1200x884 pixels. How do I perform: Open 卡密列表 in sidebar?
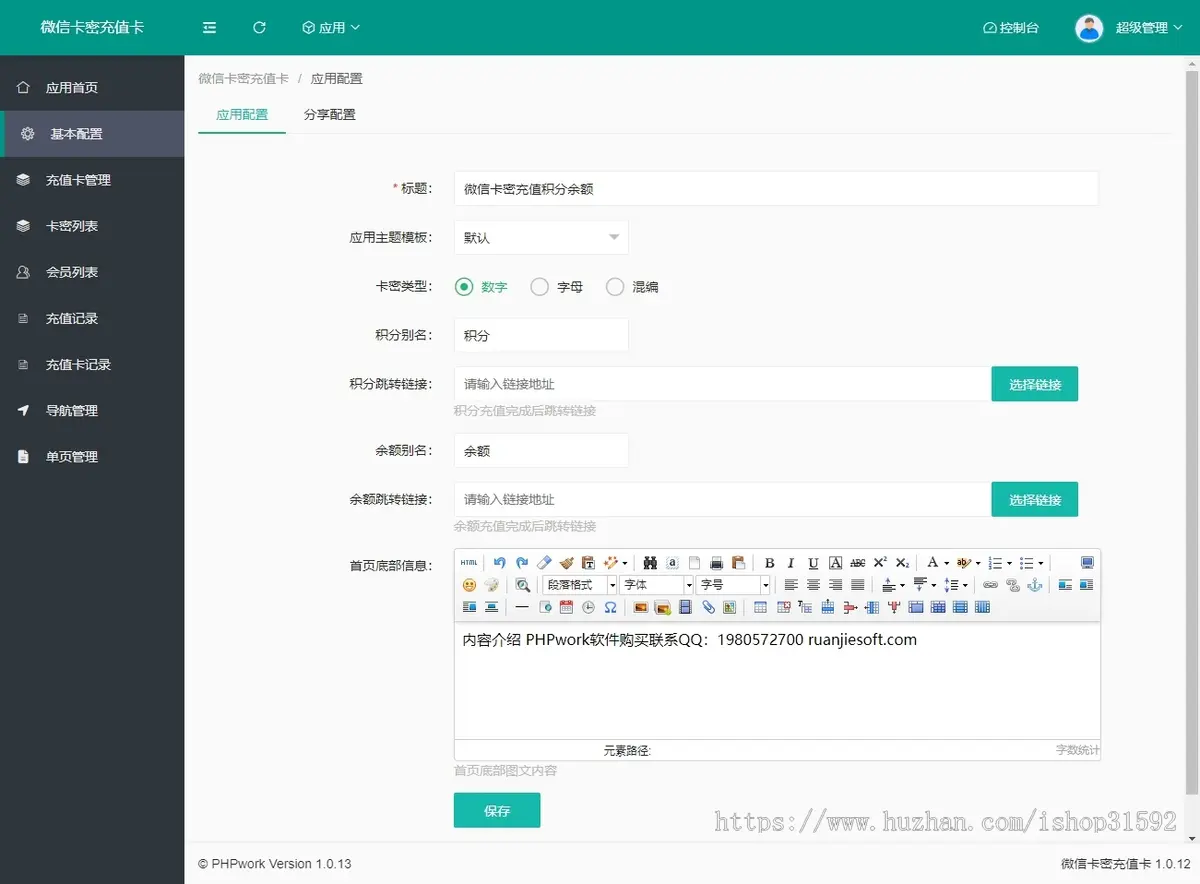92,226
